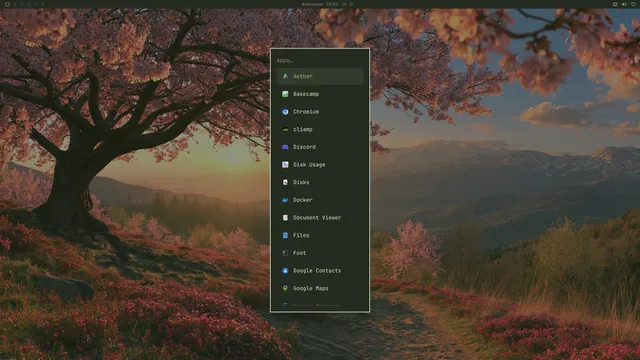Launch Google Contacts from its icon

click(x=285, y=271)
